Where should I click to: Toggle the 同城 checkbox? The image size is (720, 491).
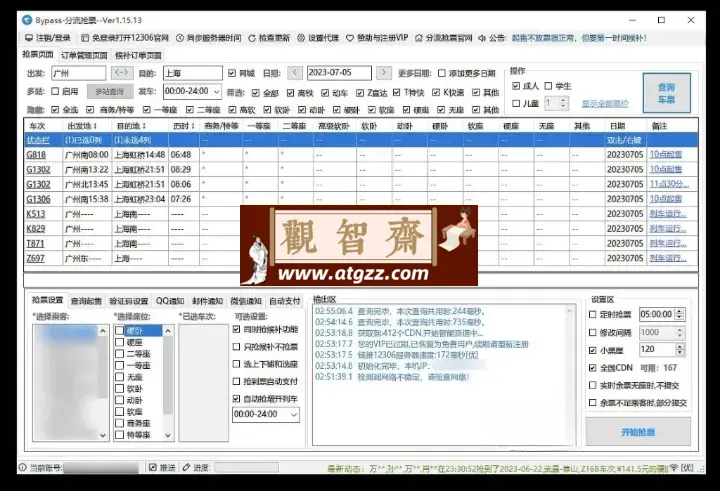pos(232,73)
